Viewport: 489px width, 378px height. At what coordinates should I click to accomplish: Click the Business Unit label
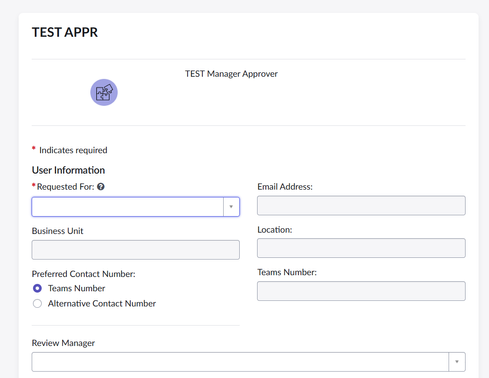(57, 231)
